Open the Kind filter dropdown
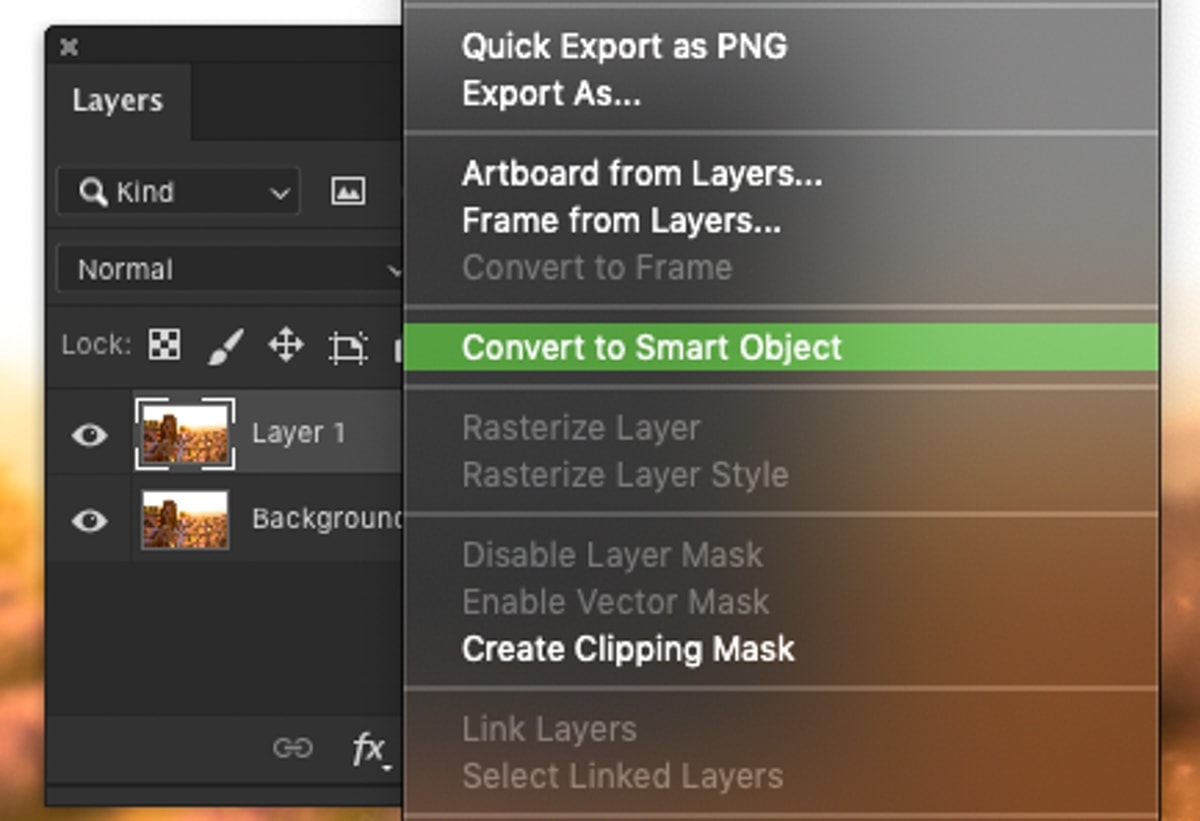 [178, 191]
